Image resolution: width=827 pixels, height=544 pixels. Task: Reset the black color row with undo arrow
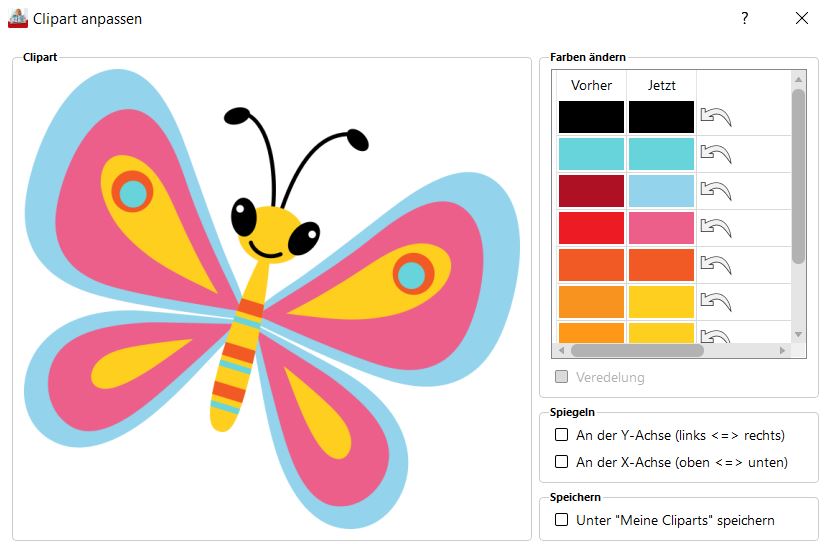[x=715, y=117]
